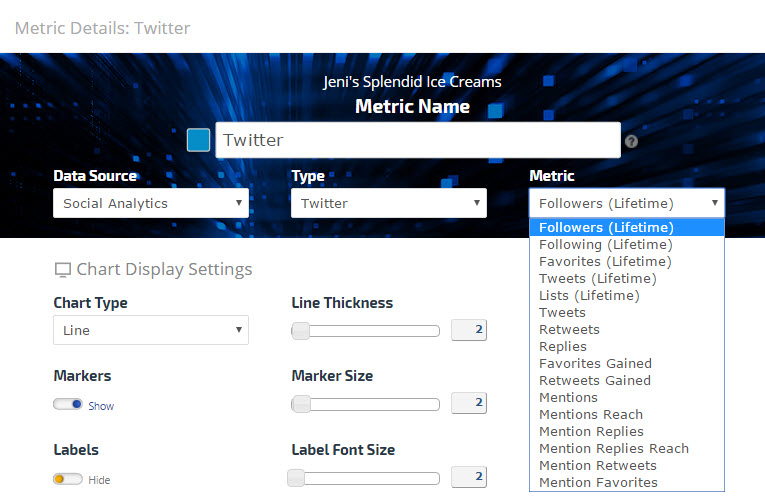
Task: Select Mentions Reach in the metric list
Action: point(590,414)
